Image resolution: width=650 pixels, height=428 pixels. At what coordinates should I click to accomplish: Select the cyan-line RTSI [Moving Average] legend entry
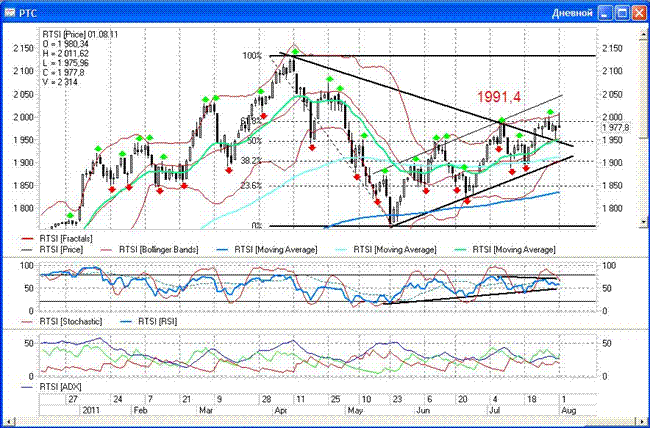click(386, 250)
